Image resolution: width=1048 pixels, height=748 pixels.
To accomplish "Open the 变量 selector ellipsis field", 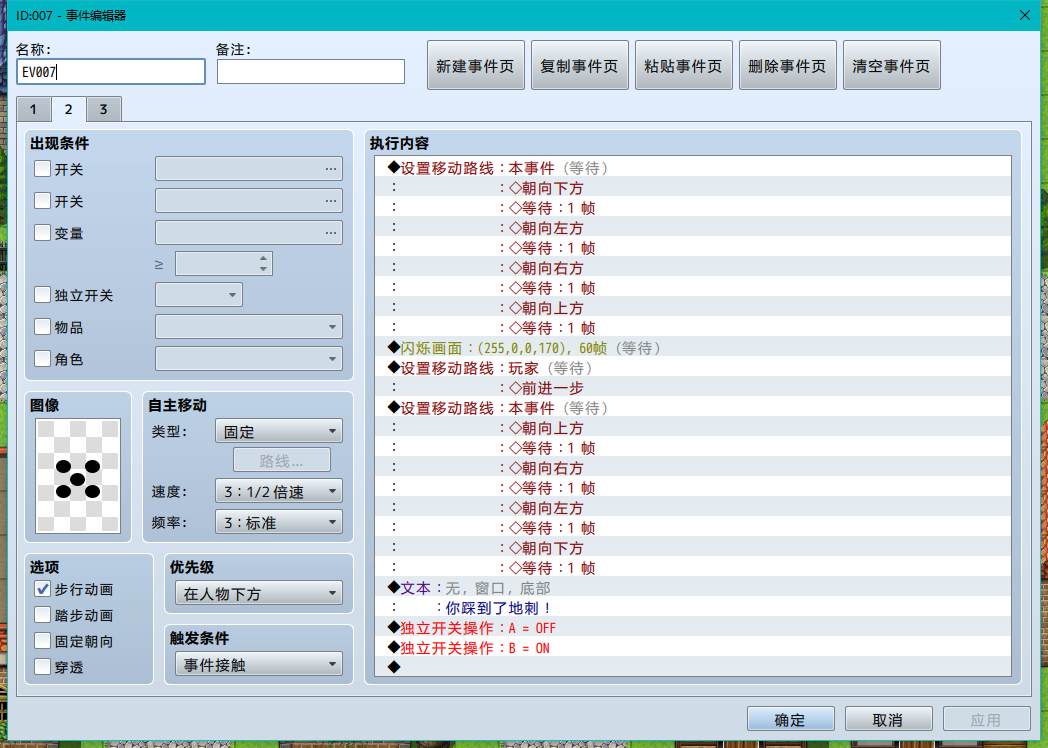I will (249, 233).
